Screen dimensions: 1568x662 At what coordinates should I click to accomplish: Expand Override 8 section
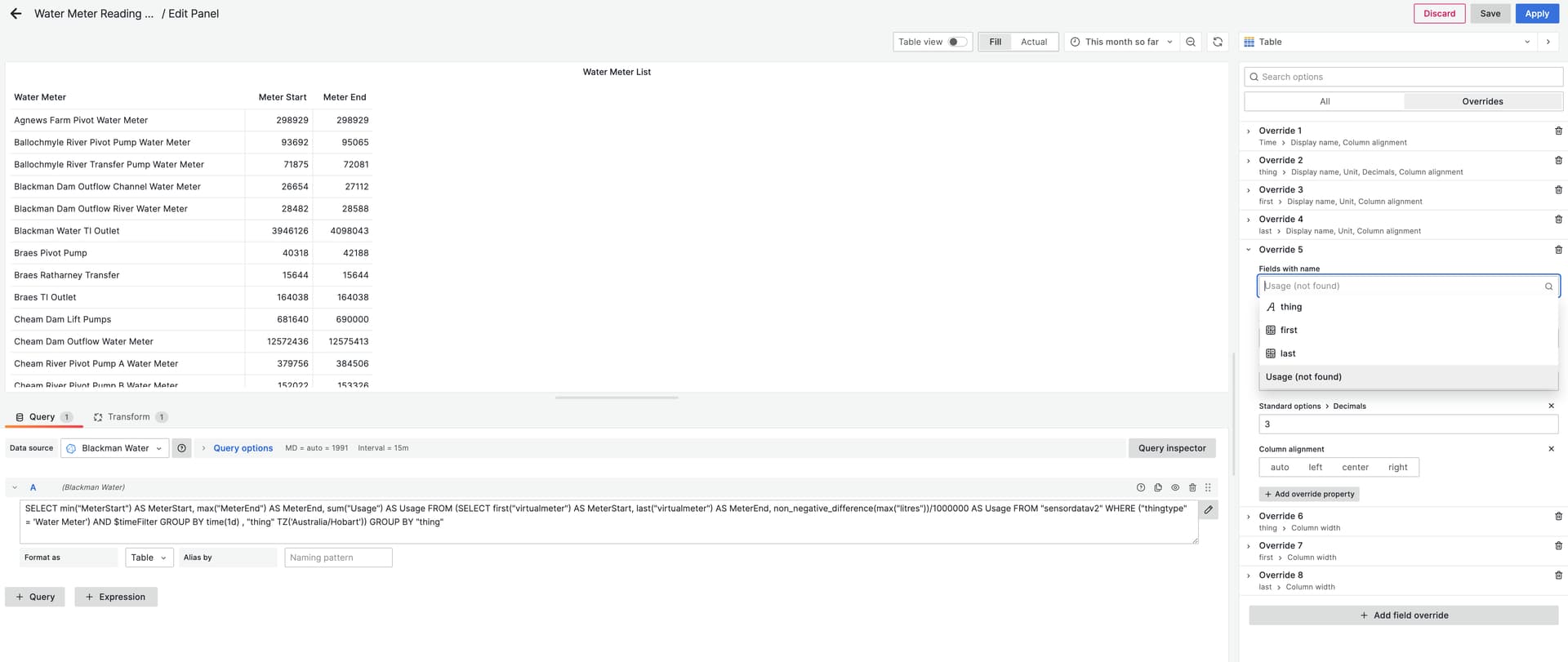1249,575
